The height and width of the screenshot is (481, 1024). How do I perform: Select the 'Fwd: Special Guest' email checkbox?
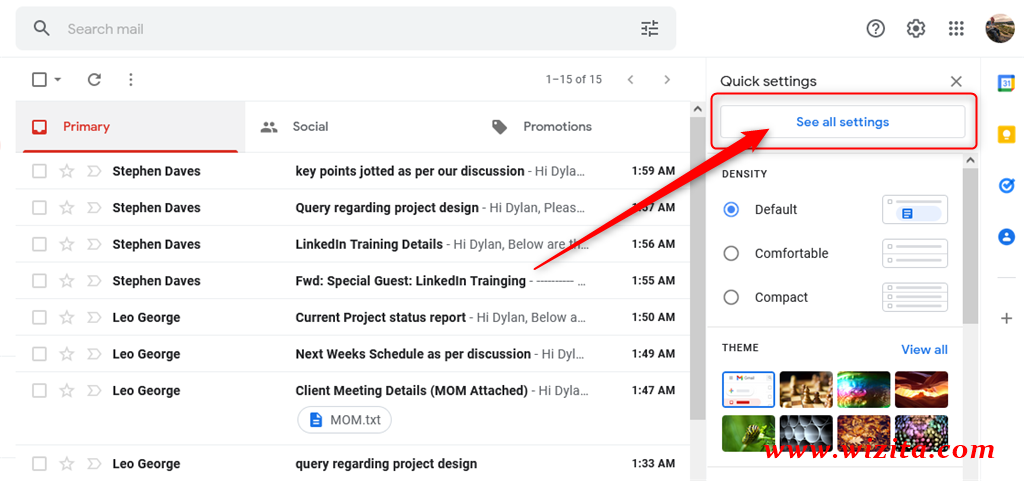pyautogui.click(x=39, y=281)
